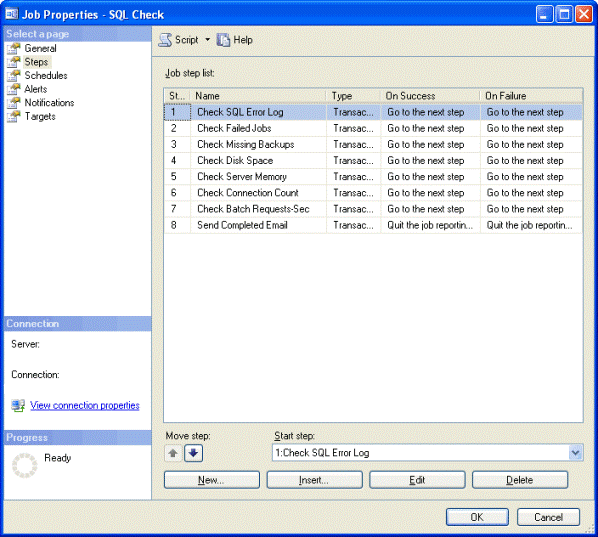The image size is (598, 537).
Task: Switch to the Schedules page
Action: (46, 76)
